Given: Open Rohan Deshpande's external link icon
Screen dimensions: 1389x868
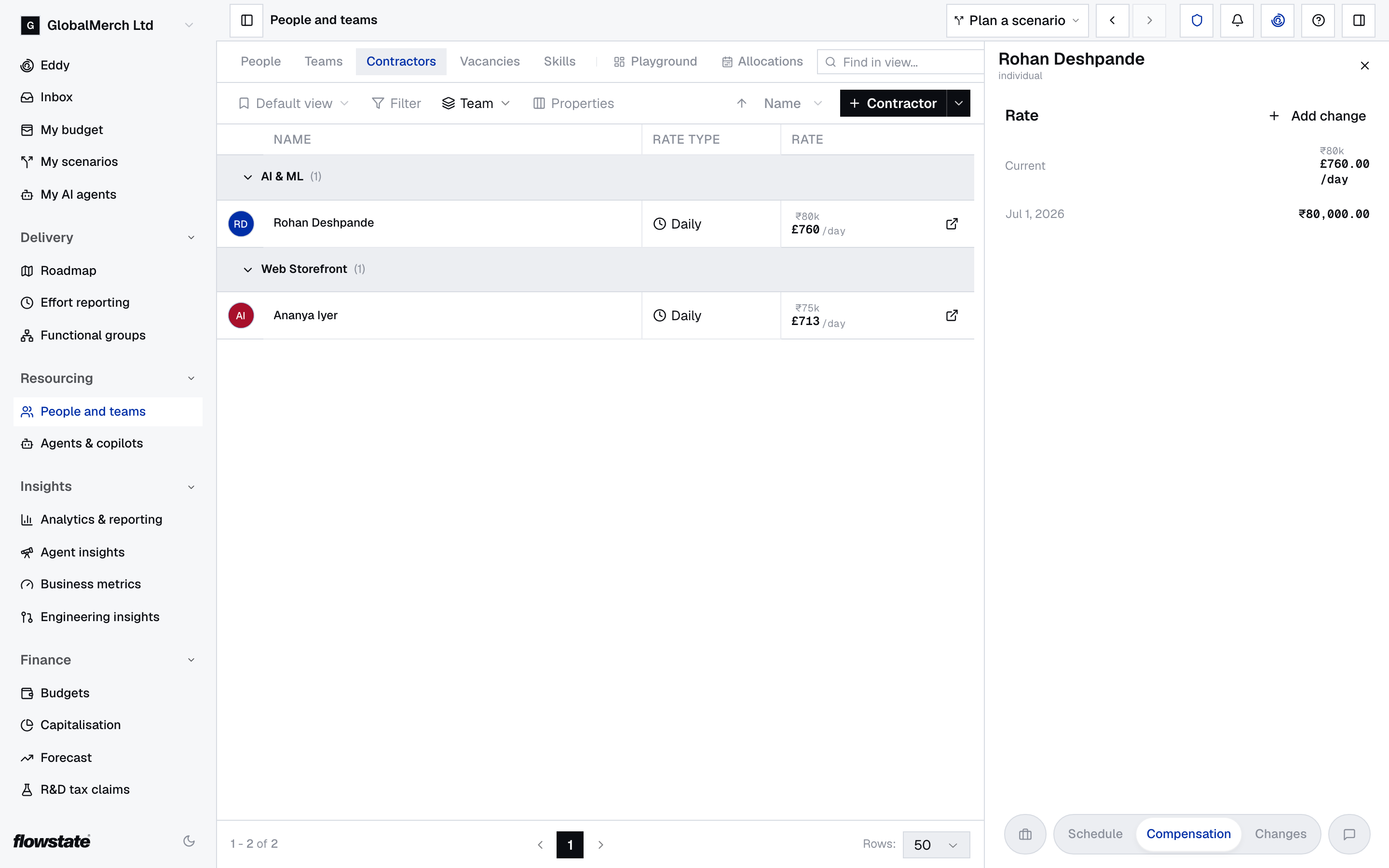Looking at the screenshot, I should tap(952, 223).
